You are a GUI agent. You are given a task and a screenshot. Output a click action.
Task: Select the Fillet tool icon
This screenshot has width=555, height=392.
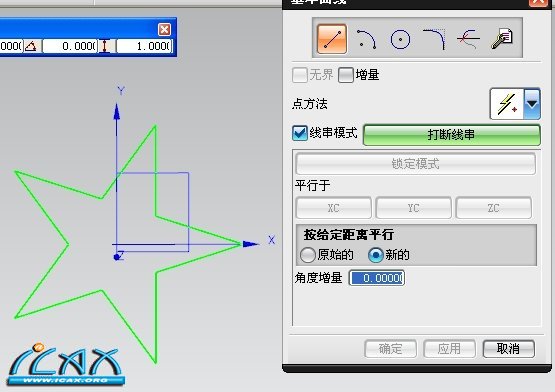pyautogui.click(x=434, y=39)
